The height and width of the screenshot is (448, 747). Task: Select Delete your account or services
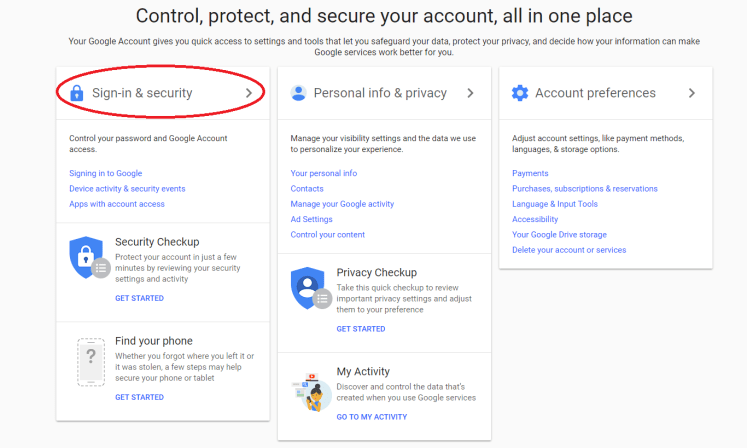coord(569,250)
